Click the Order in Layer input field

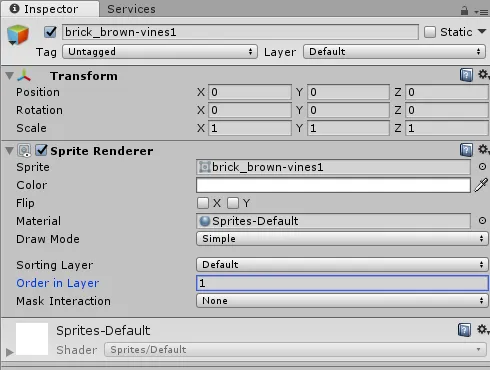coord(342,283)
